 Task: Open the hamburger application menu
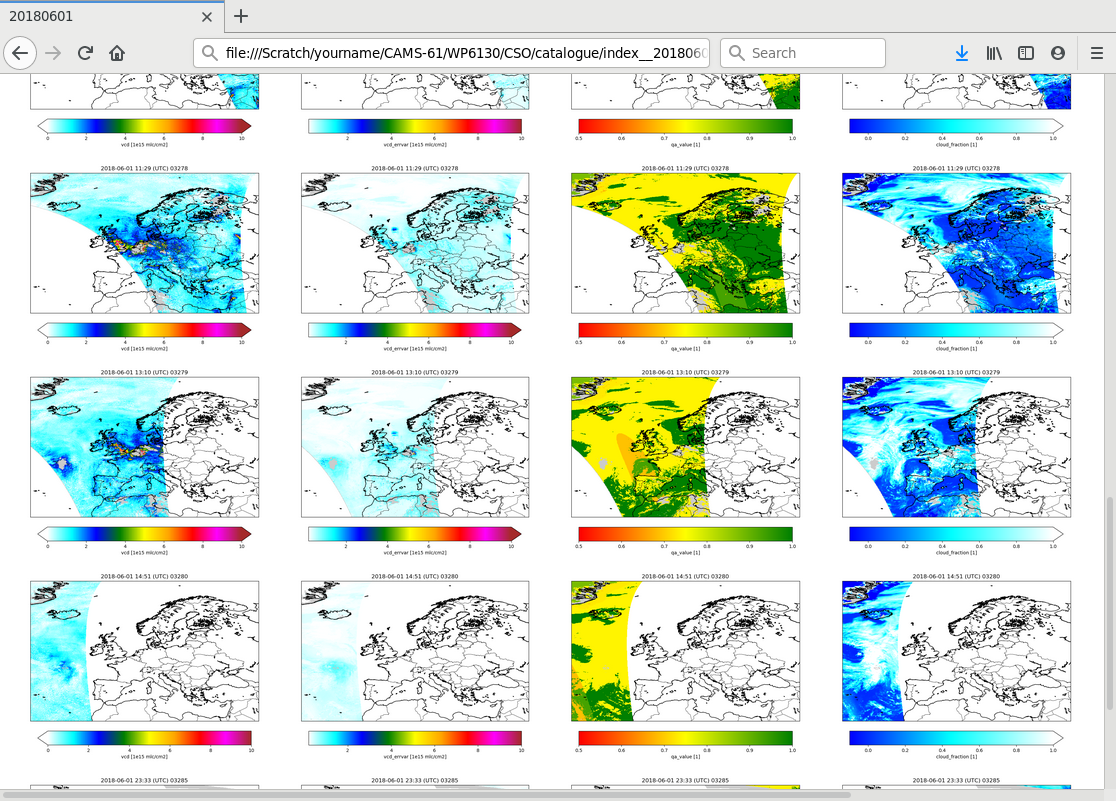pyautogui.click(x=1097, y=53)
